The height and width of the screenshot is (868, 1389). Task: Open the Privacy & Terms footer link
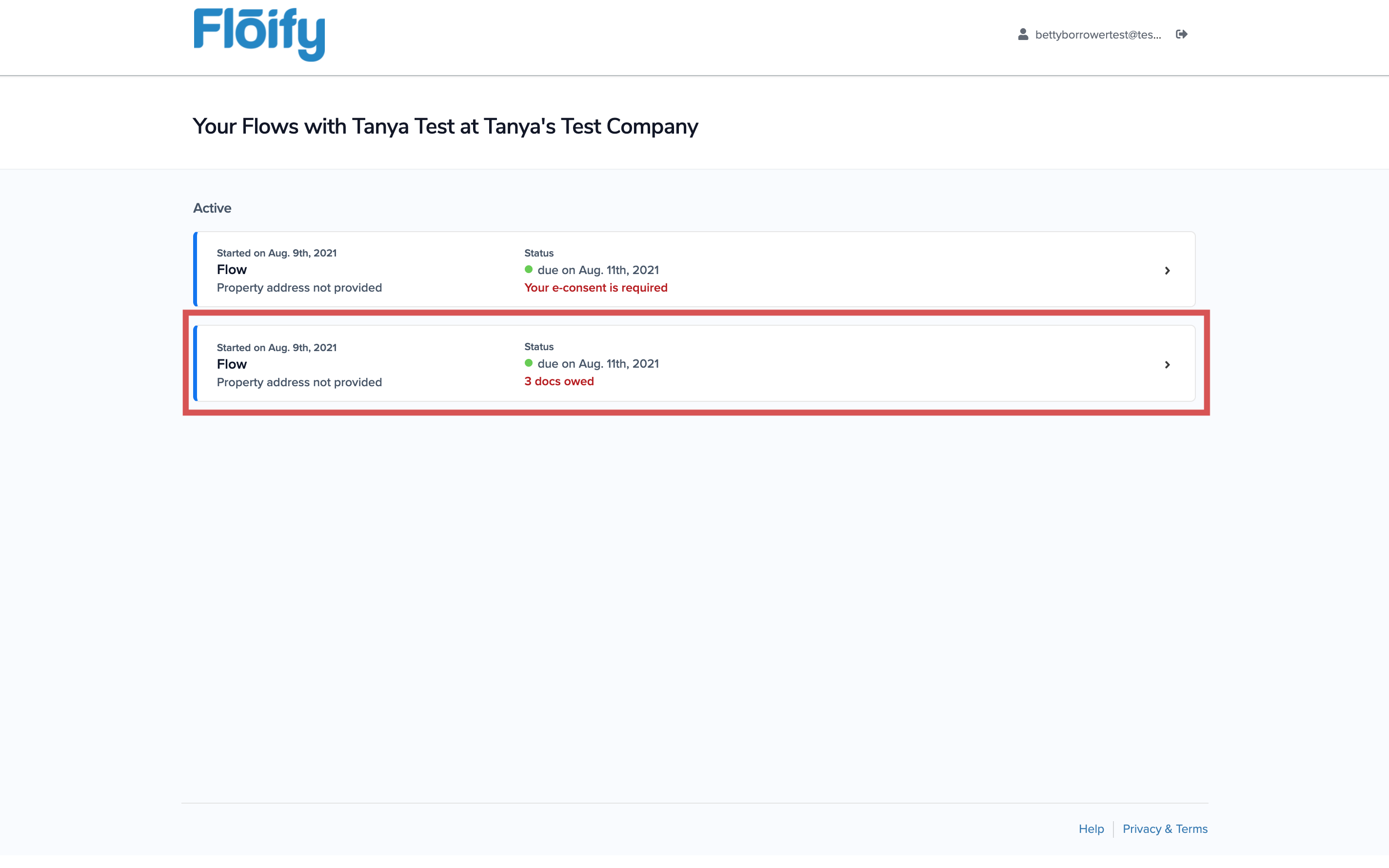click(x=1165, y=829)
